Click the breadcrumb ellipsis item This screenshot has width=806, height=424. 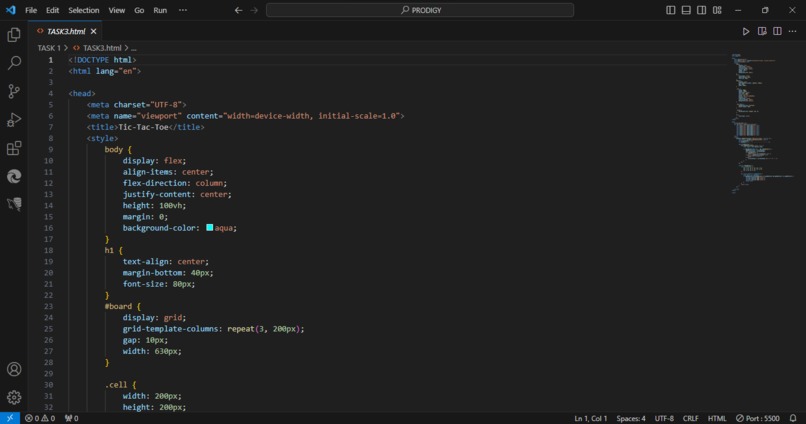tap(134, 48)
